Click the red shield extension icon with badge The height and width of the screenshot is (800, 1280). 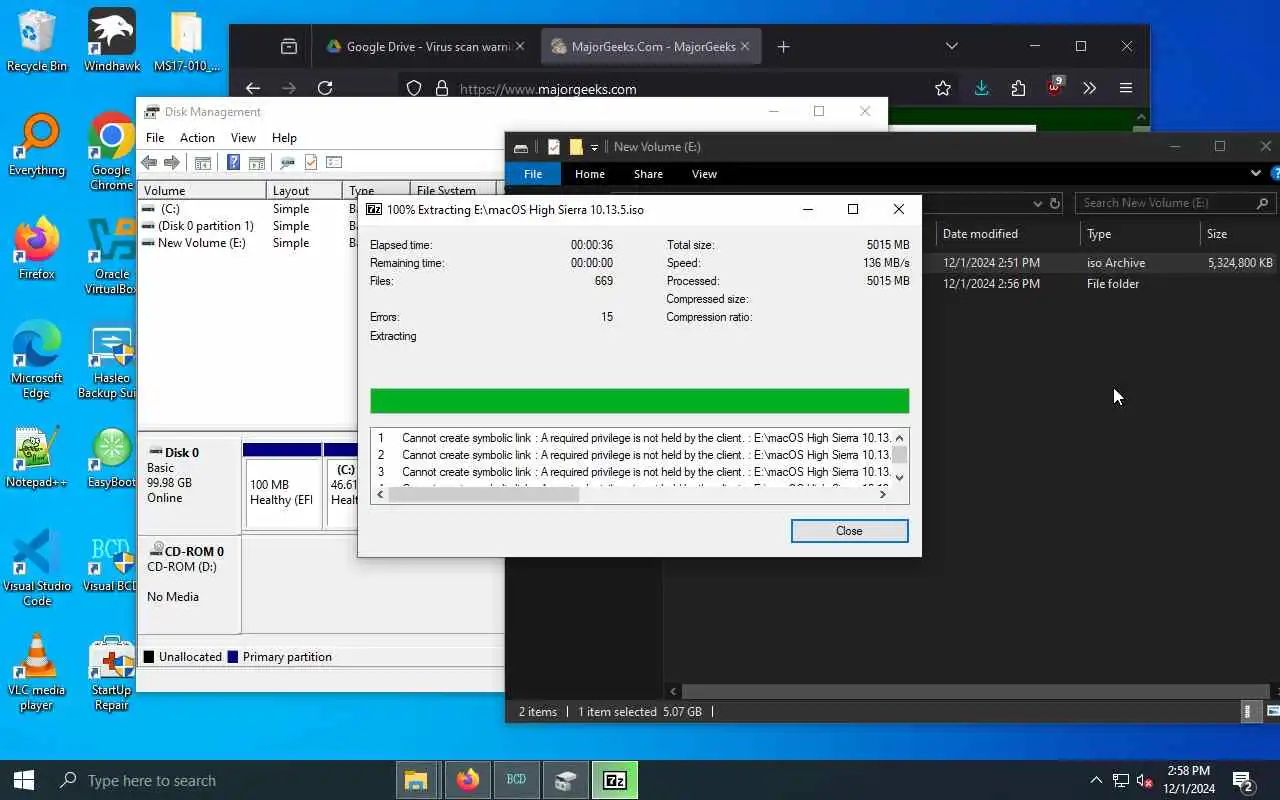[1054, 87]
